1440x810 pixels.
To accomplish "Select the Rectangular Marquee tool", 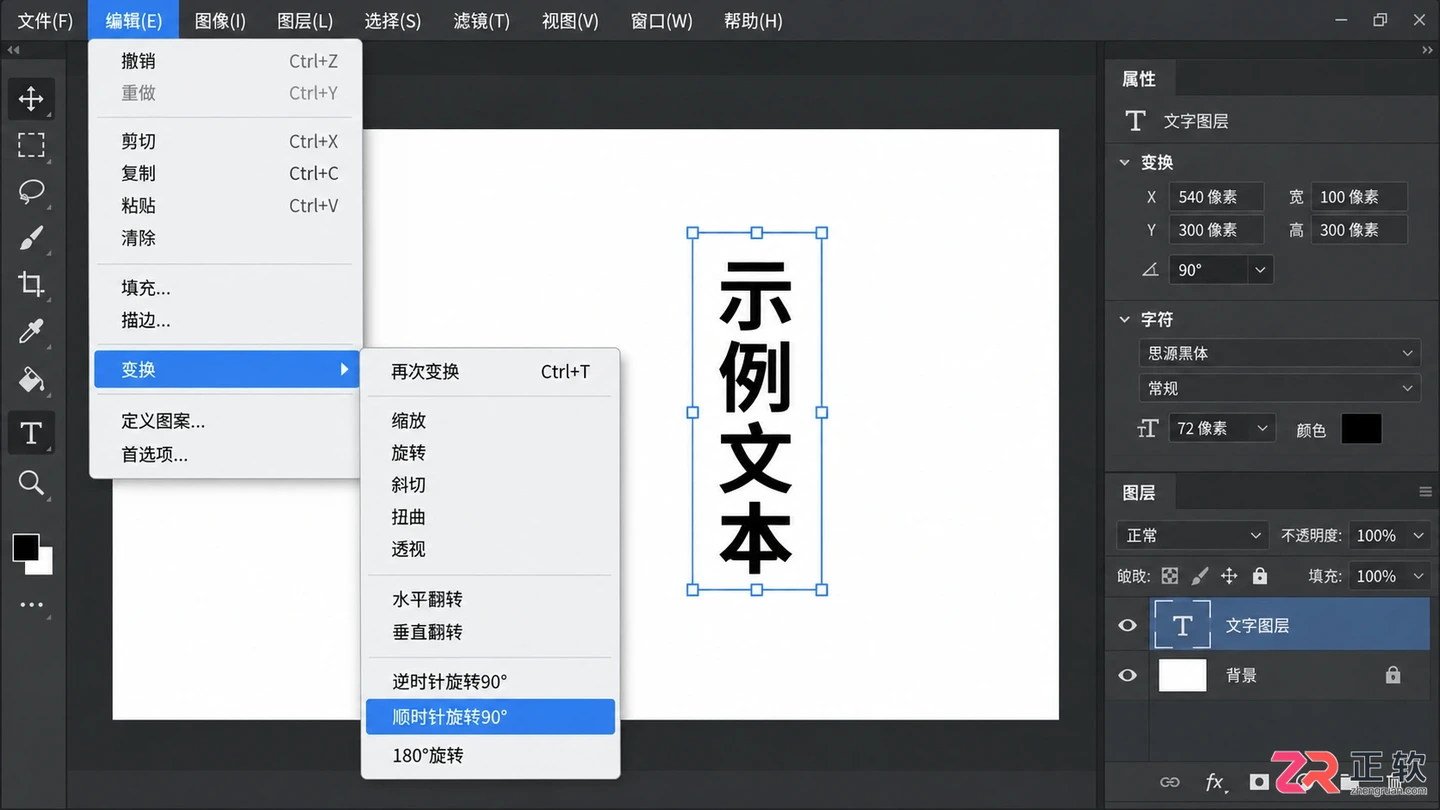I will 31,145.
